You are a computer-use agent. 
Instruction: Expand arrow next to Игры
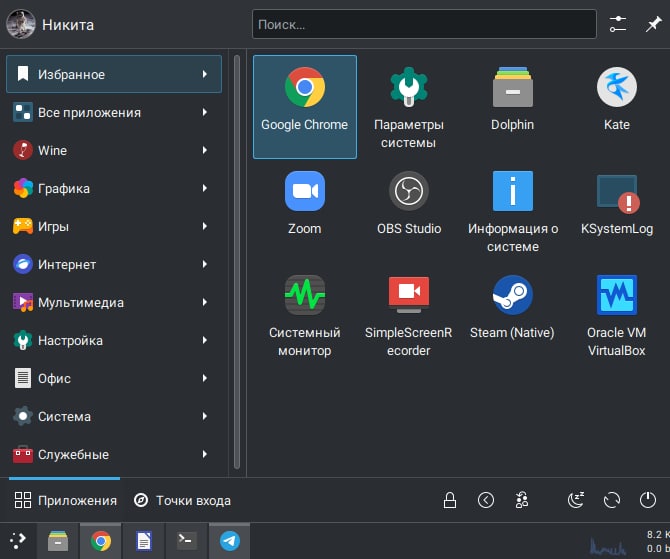coord(205,227)
